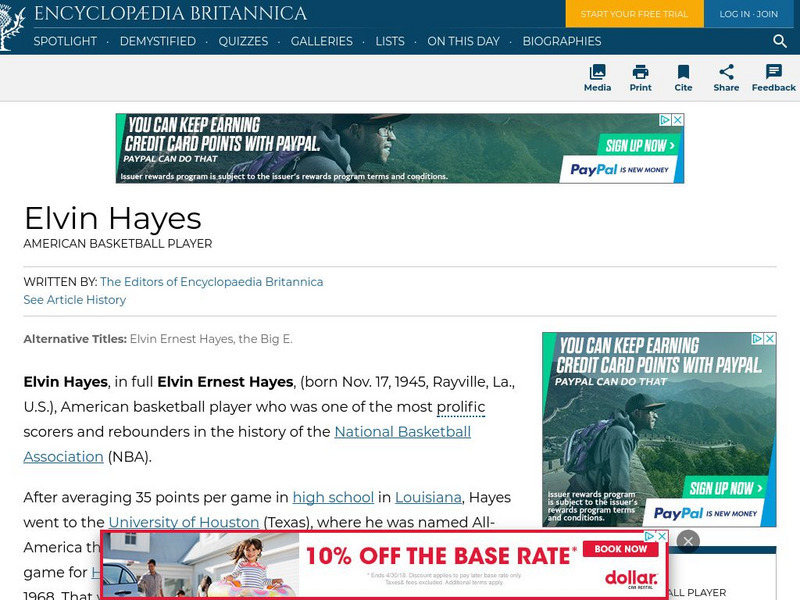This screenshot has width=800, height=600.
Task: Click the search magnifier icon
Action: pos(779,42)
